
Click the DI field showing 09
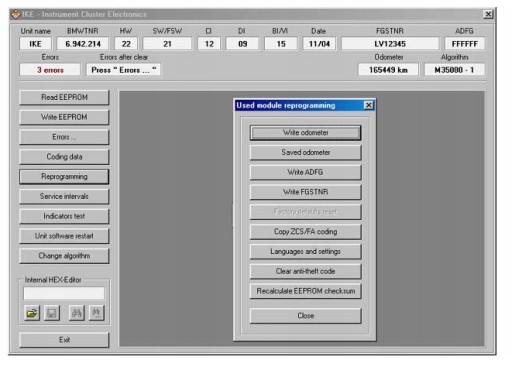pyautogui.click(x=242, y=44)
